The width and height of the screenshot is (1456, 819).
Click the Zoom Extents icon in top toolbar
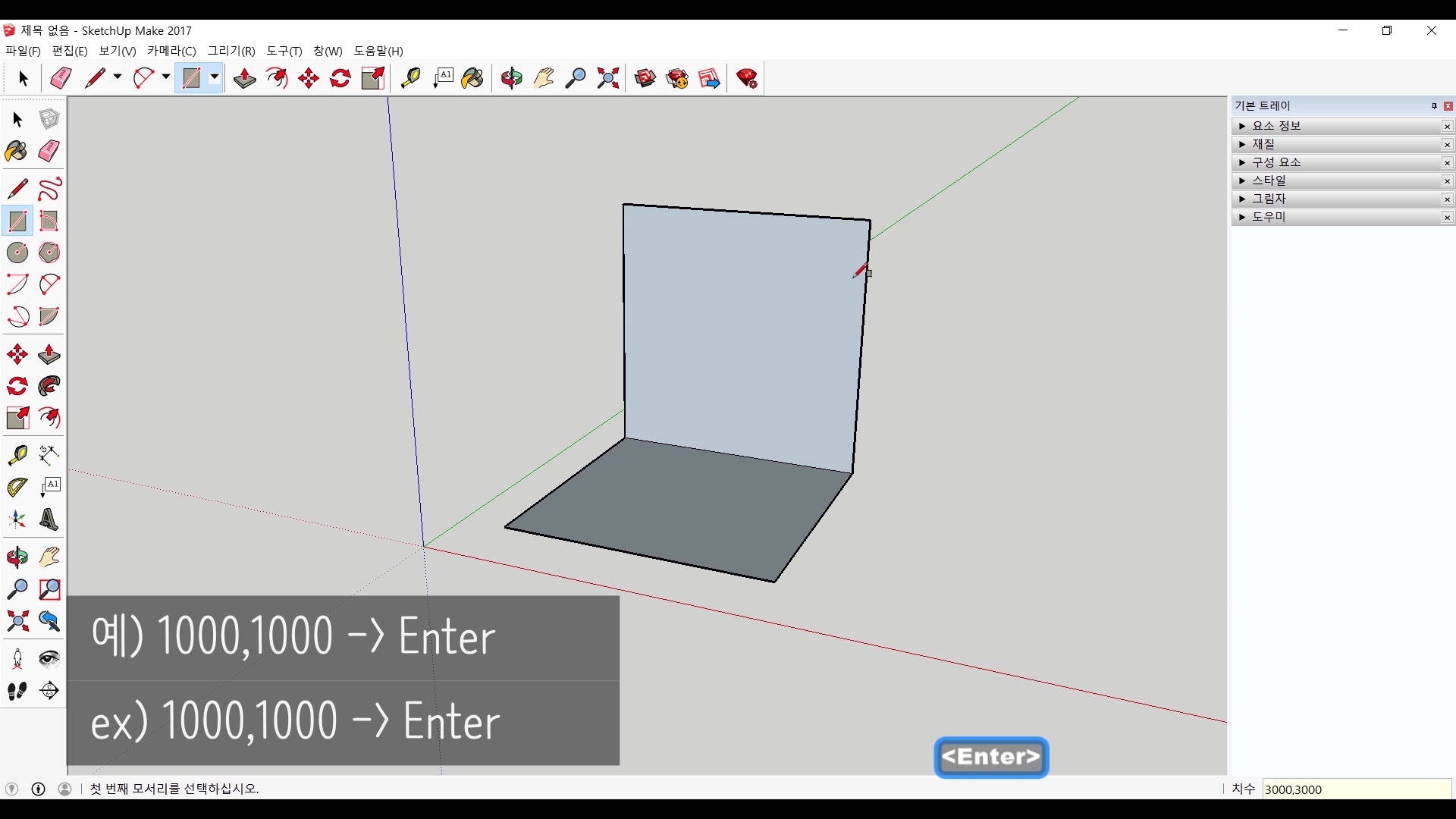click(x=608, y=78)
